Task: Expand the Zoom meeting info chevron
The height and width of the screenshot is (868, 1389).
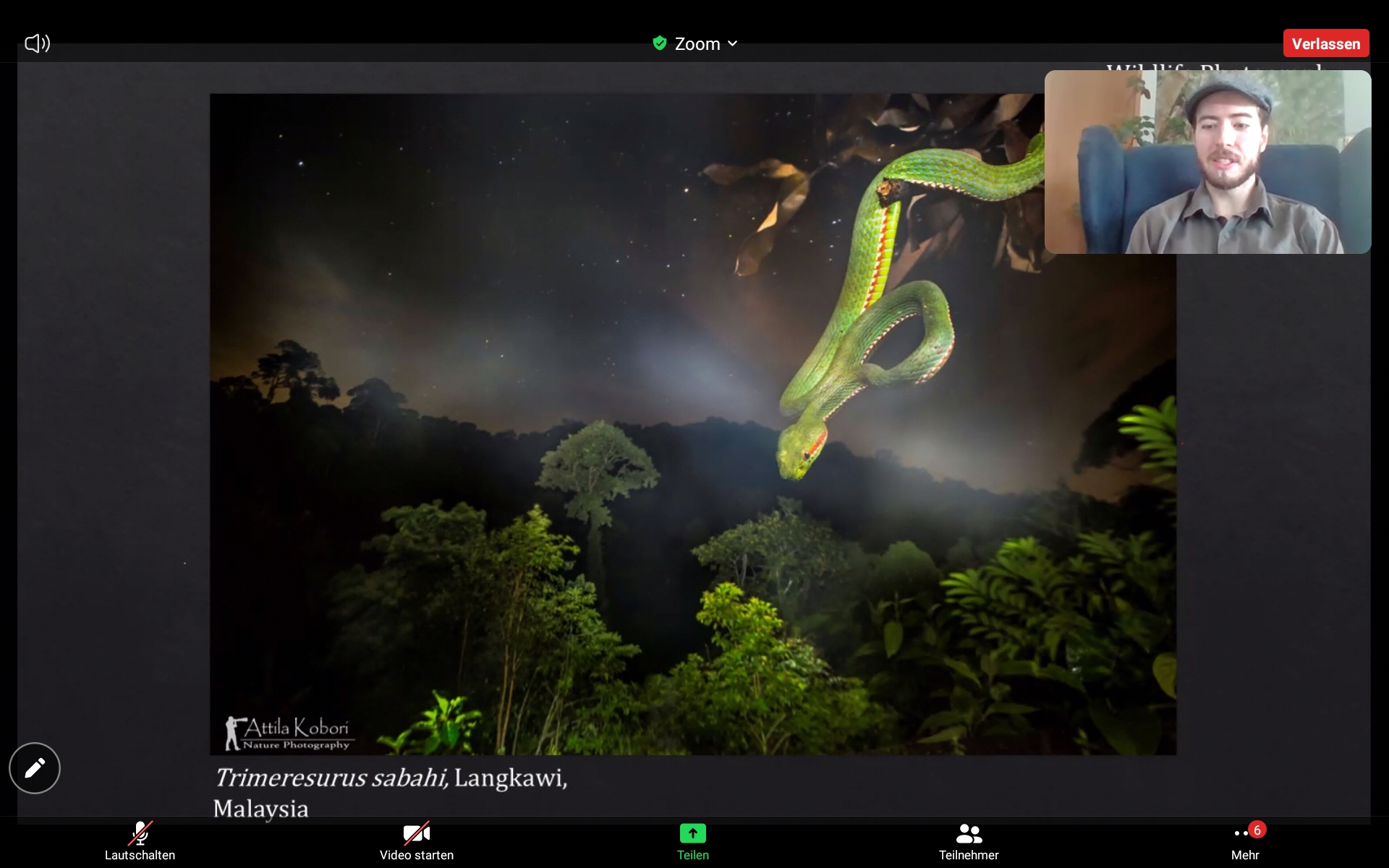Action: click(x=733, y=43)
